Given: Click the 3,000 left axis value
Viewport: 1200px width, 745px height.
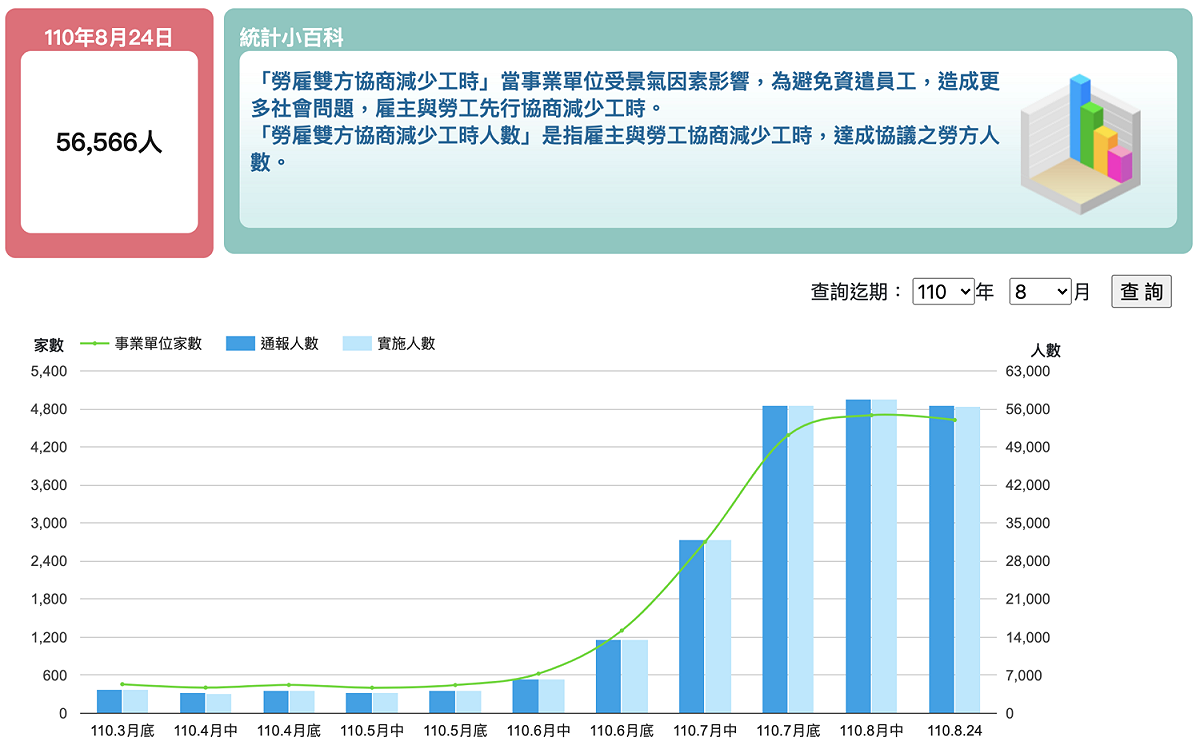Looking at the screenshot, I should click(x=50, y=523).
